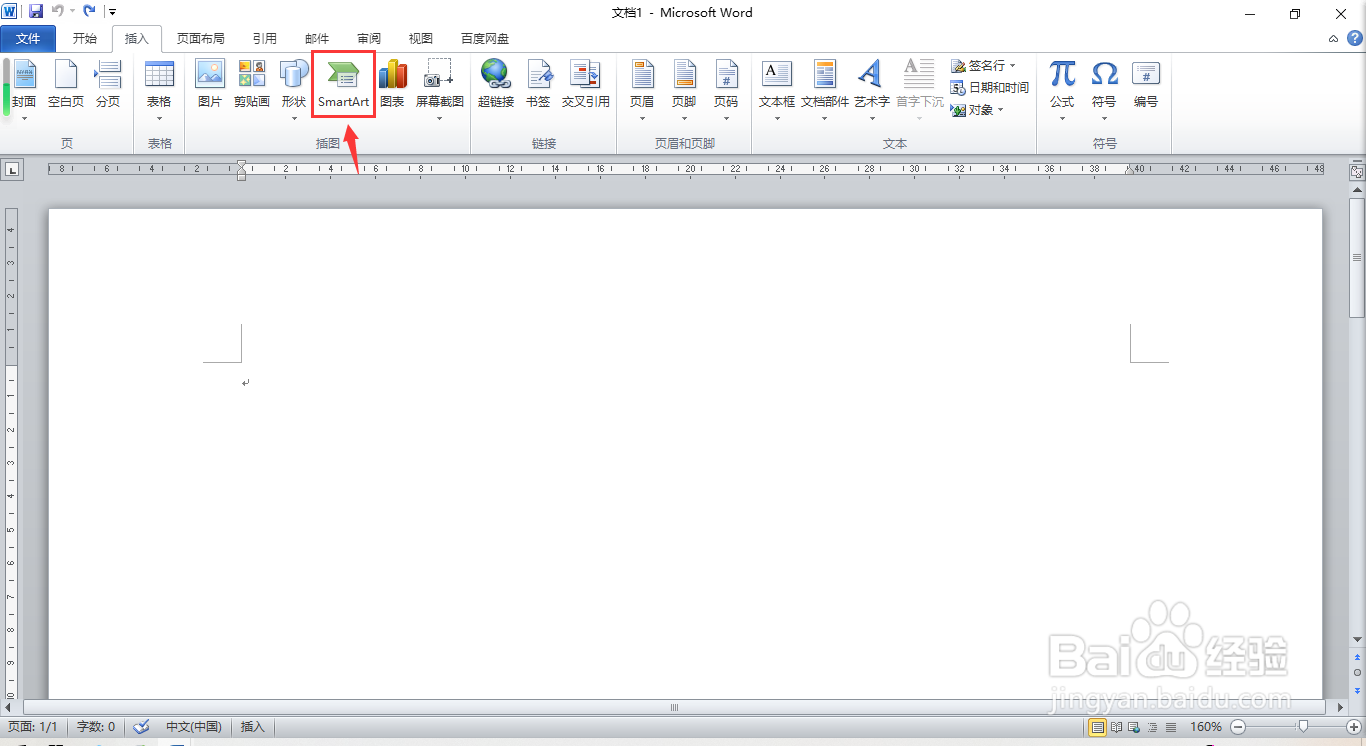Screen dimensions: 1366x746
Task: Click the vertical scrollbar up arrow
Action: (1357, 191)
